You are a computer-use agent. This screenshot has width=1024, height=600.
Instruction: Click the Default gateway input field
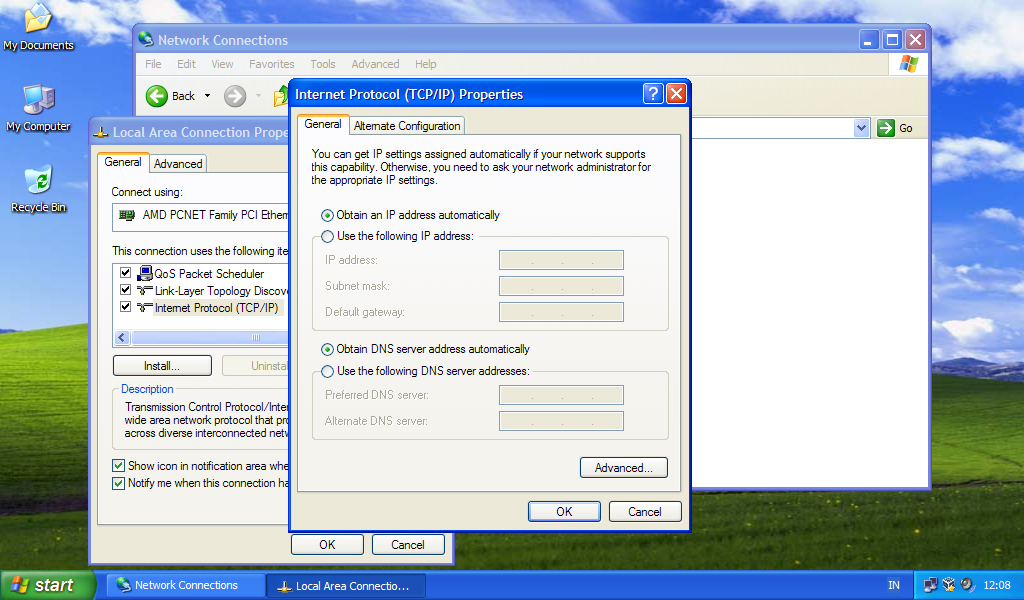pyautogui.click(x=561, y=312)
